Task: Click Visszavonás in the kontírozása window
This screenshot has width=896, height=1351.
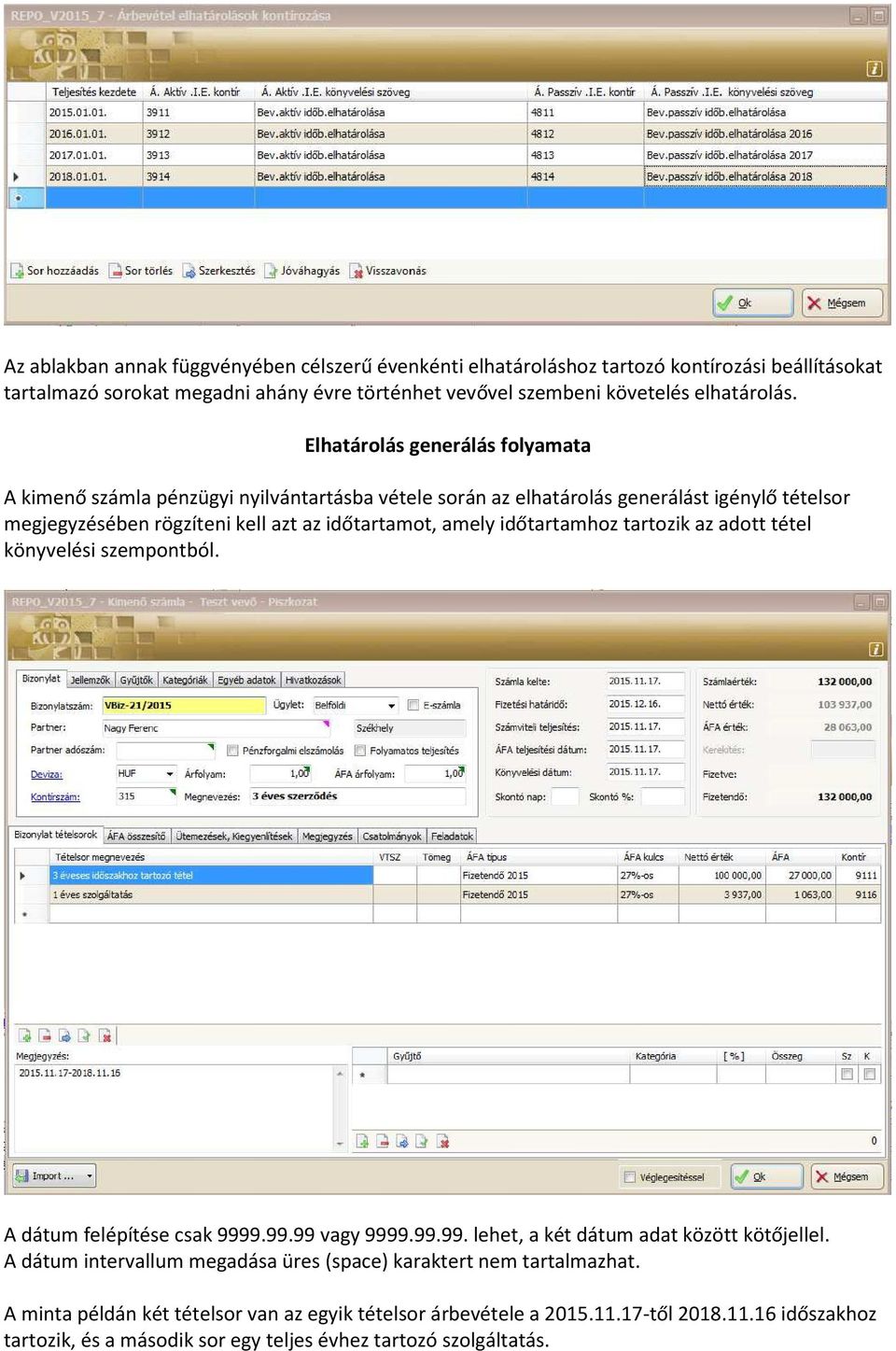Action: pyautogui.click(x=387, y=271)
